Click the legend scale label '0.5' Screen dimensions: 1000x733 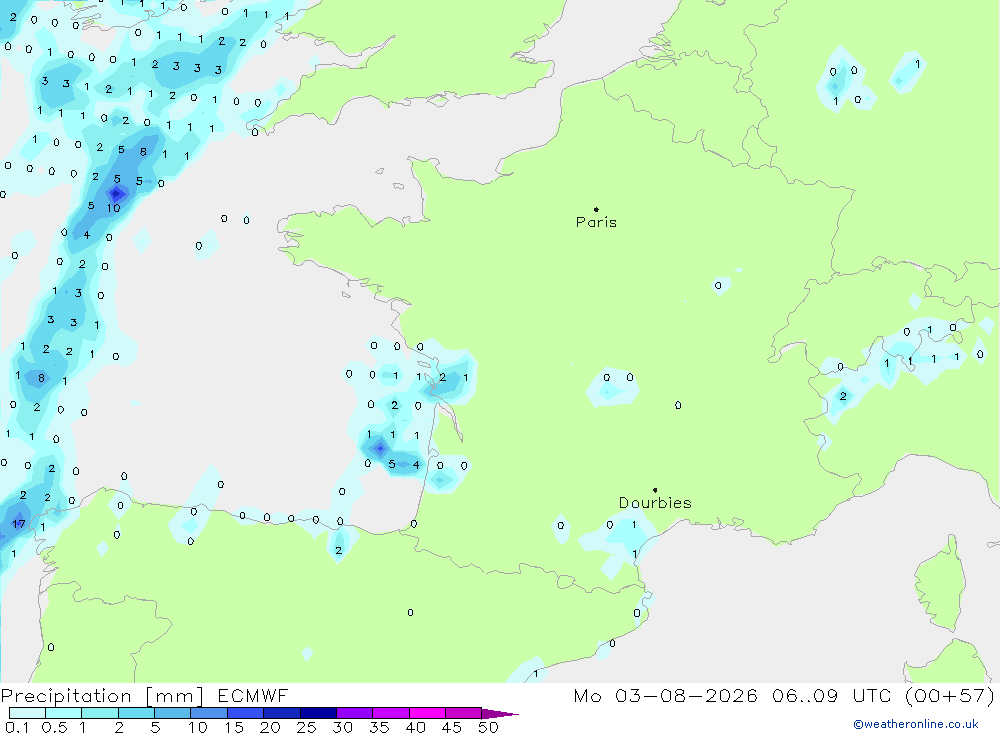coord(54,727)
